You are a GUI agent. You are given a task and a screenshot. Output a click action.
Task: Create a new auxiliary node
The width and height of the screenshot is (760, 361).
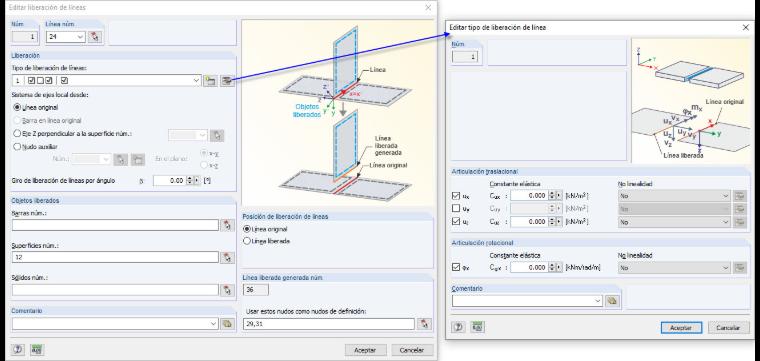pos(138,159)
